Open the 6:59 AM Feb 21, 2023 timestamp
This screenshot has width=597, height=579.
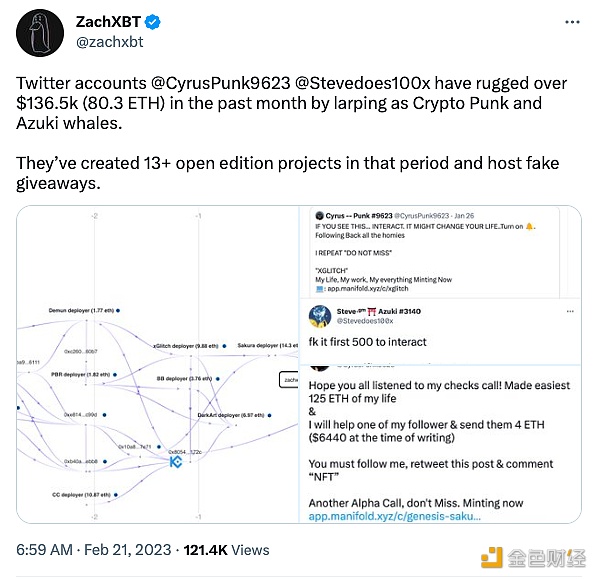pyautogui.click(x=94, y=550)
